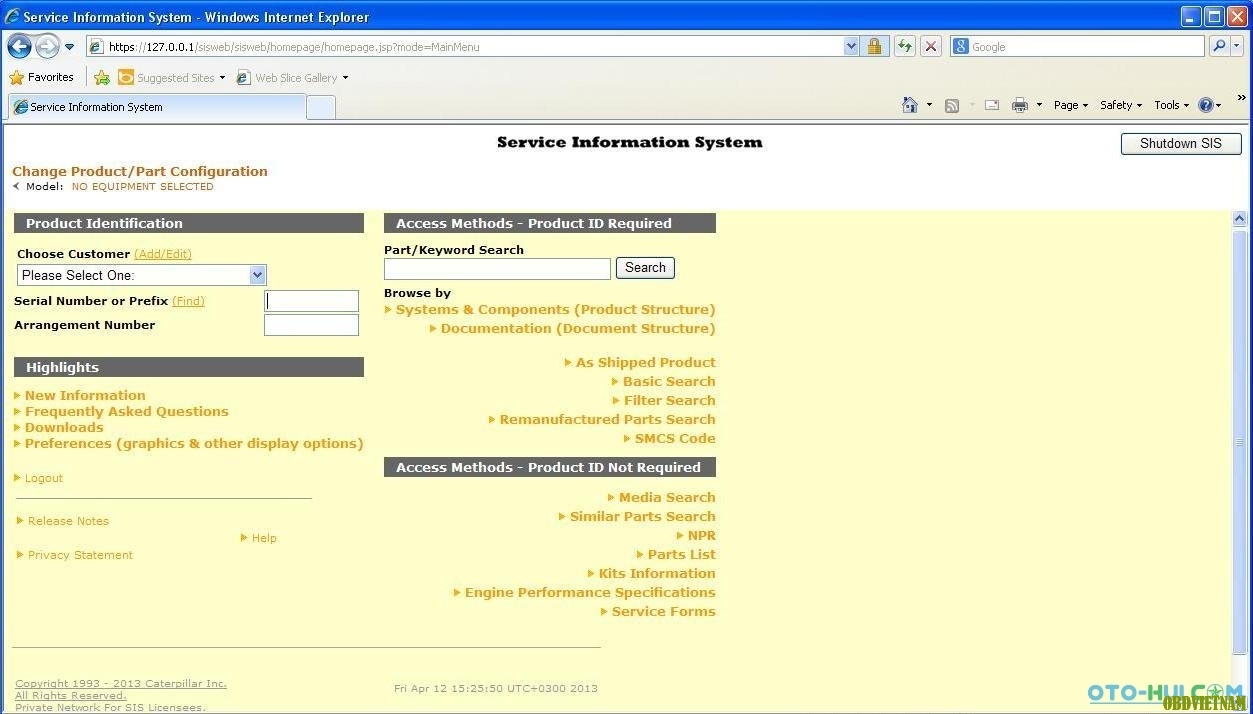This screenshot has height=714, width=1253.
Task: Browse by Documentation (Document Structure)
Action: (578, 329)
